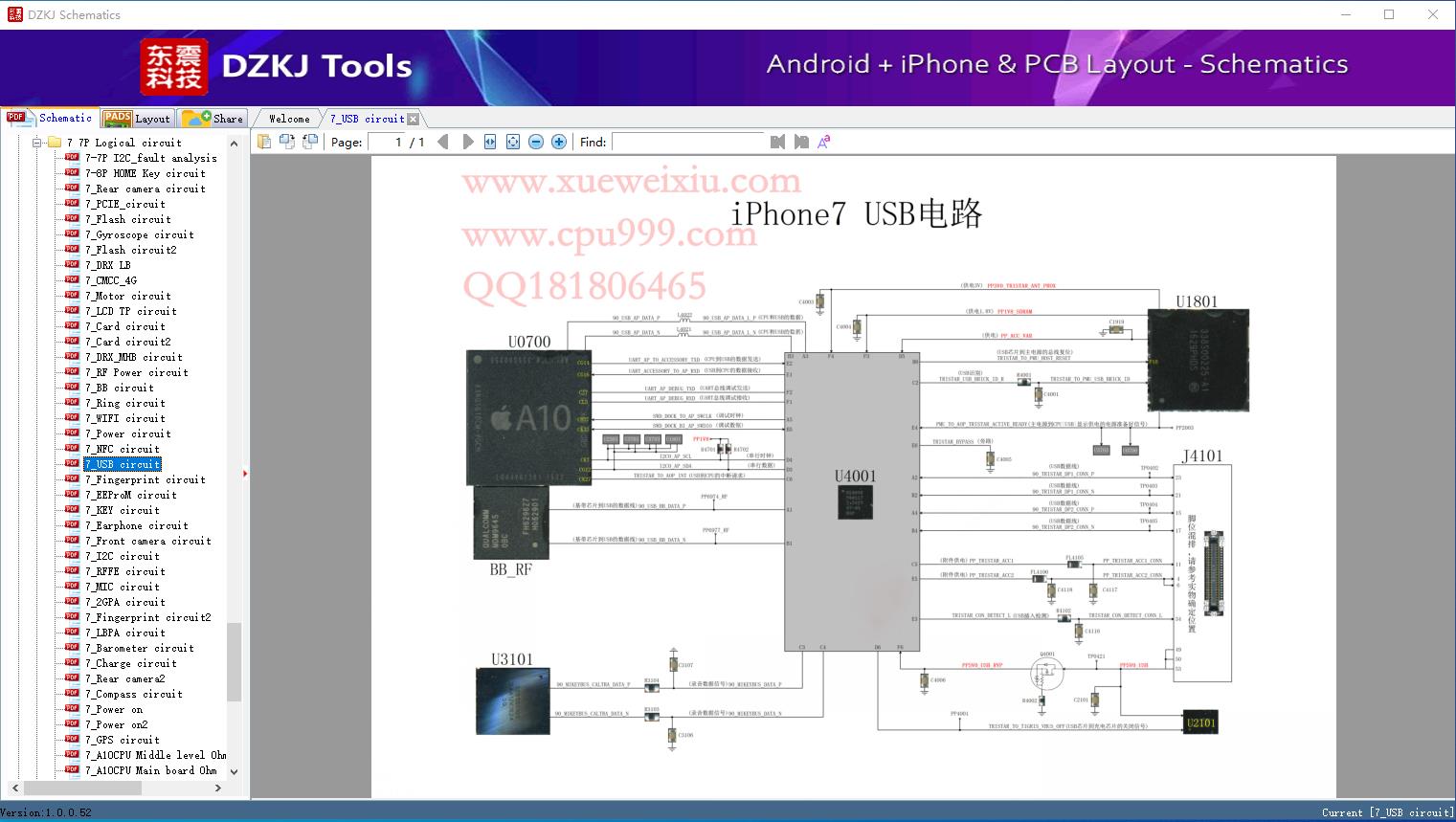Viewport: 1456px width, 822px height.
Task: Open 7_Ring circuit
Action: coord(125,403)
